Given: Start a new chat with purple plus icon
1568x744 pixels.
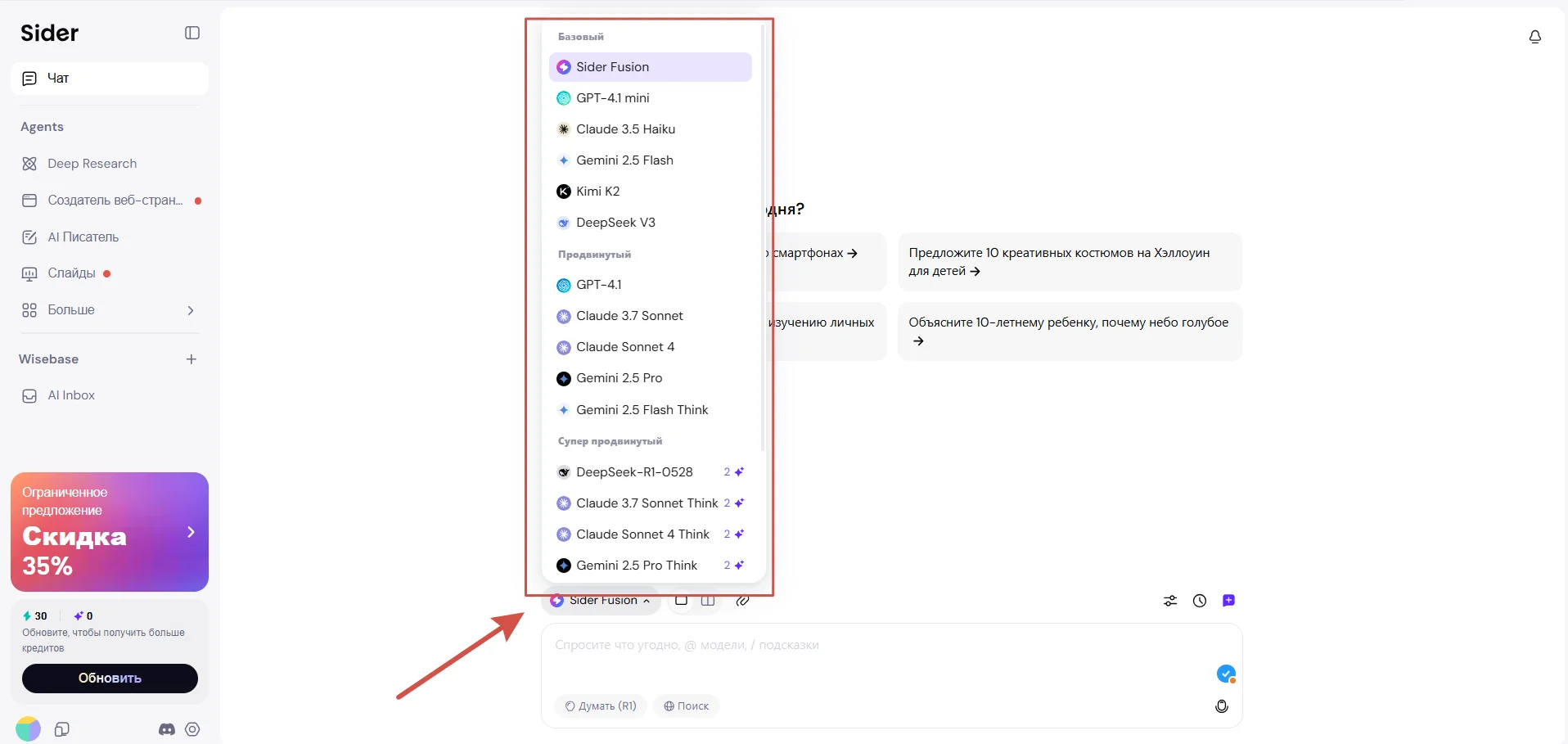Looking at the screenshot, I should 1228,601.
